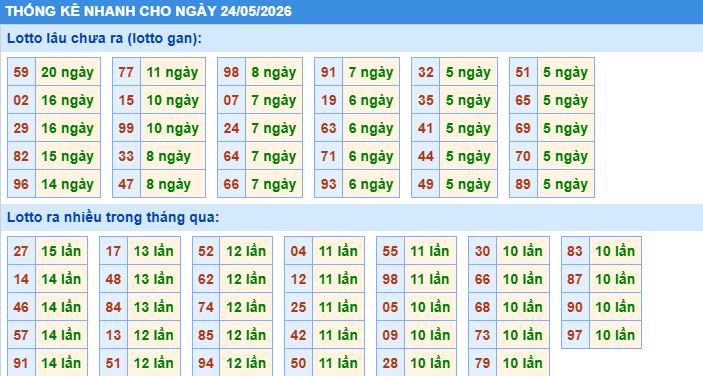The height and width of the screenshot is (376, 703).
Task: Click number 13 with 12 lần
Action: [x=113, y=335]
